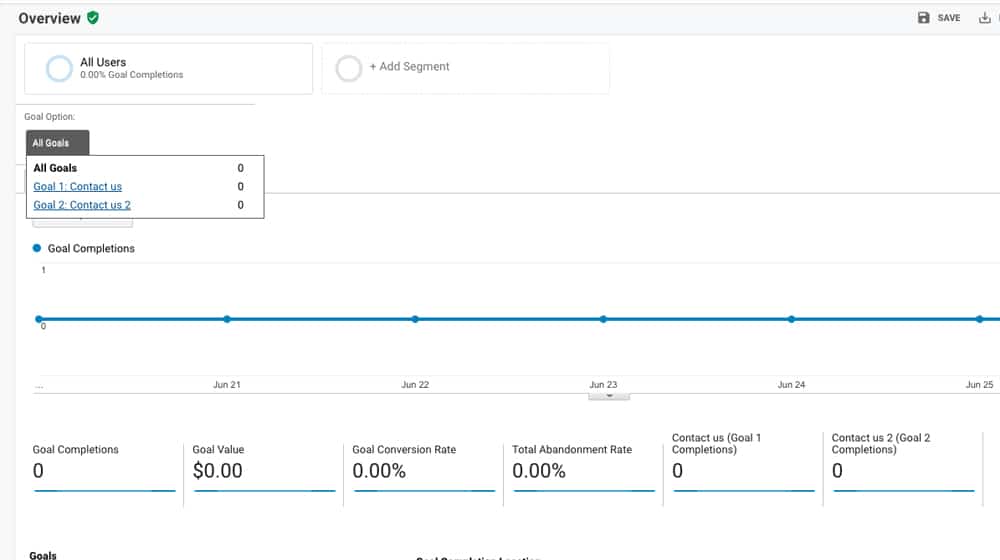Click the Goal Completions legend dot
The width and height of the screenshot is (1000, 560).
pos(37,248)
